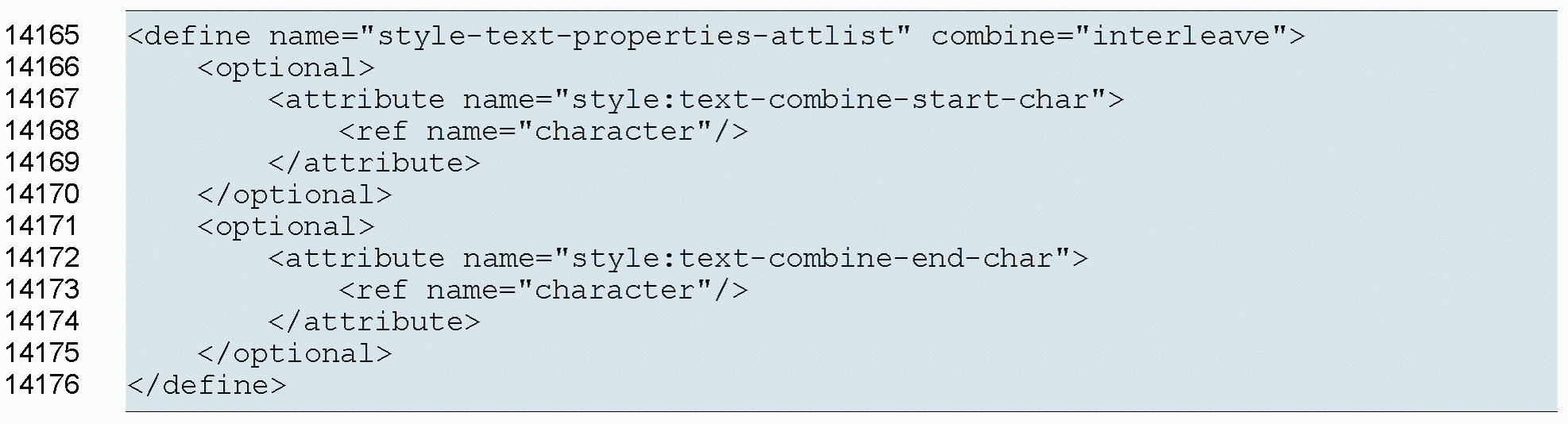The image size is (1568, 424).
Task: Click line number 14165
Action: click(x=42, y=36)
